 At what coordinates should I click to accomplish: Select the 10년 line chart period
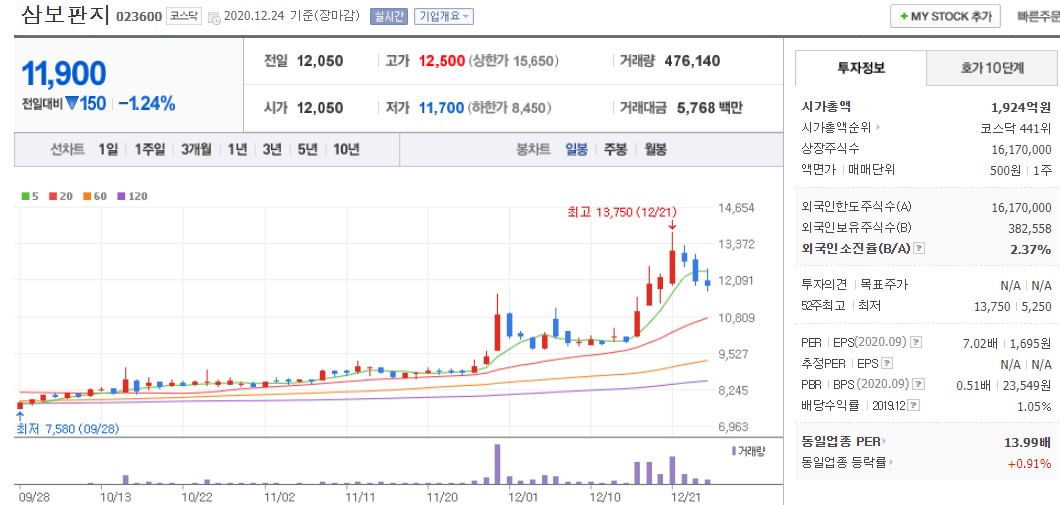pyautogui.click(x=346, y=149)
